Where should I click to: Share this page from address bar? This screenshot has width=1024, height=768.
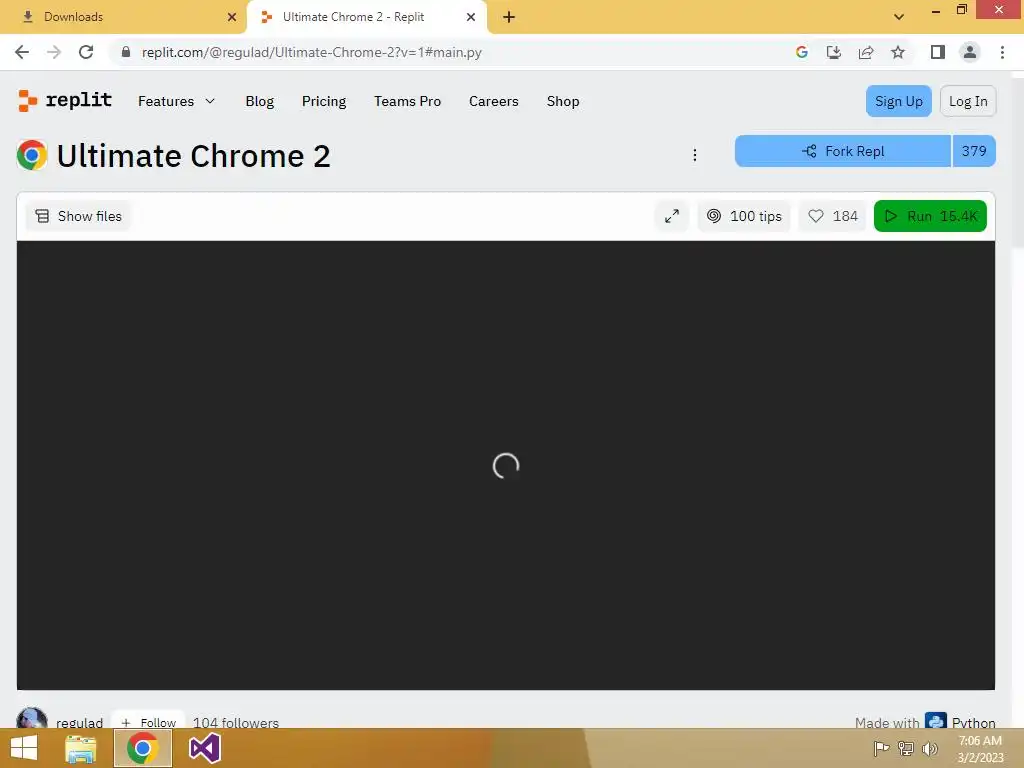click(866, 52)
